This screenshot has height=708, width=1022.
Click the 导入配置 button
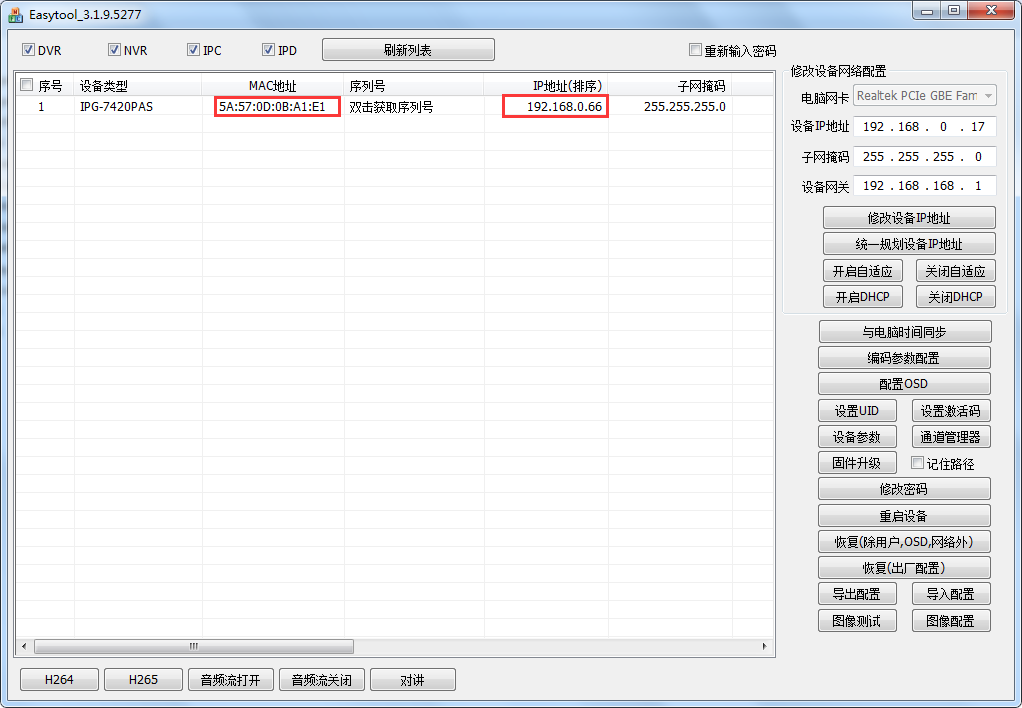[951, 594]
